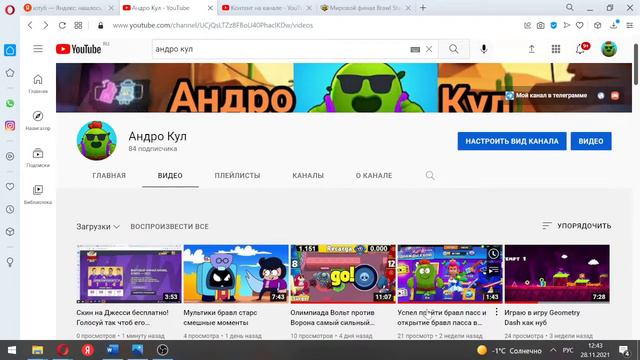
Task: Switch to КАНАЛЫ channel tab
Action: (x=308, y=176)
